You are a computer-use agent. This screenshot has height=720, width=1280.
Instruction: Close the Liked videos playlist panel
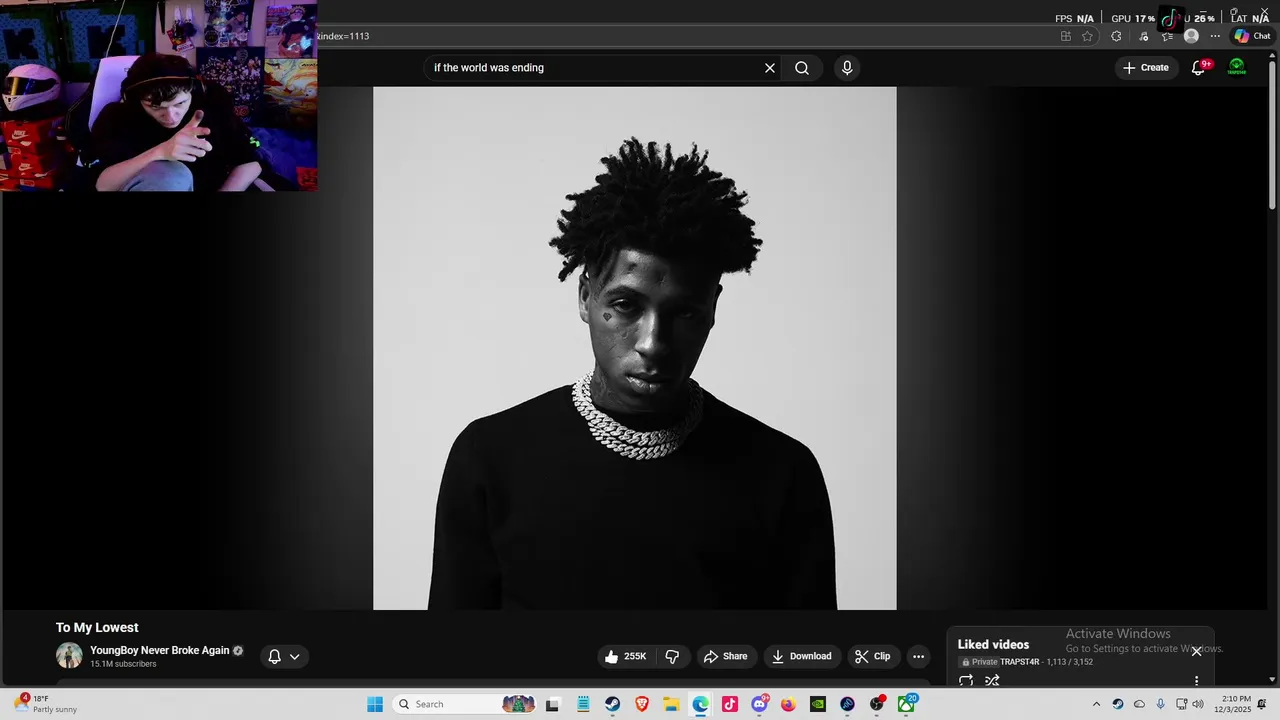click(1196, 651)
